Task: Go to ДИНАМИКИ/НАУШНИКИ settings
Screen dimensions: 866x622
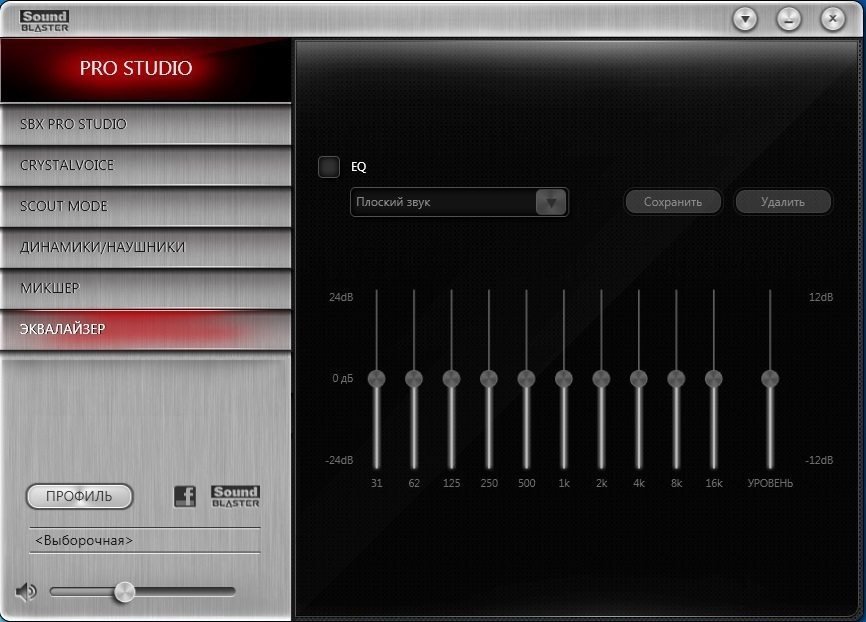Action: point(146,247)
